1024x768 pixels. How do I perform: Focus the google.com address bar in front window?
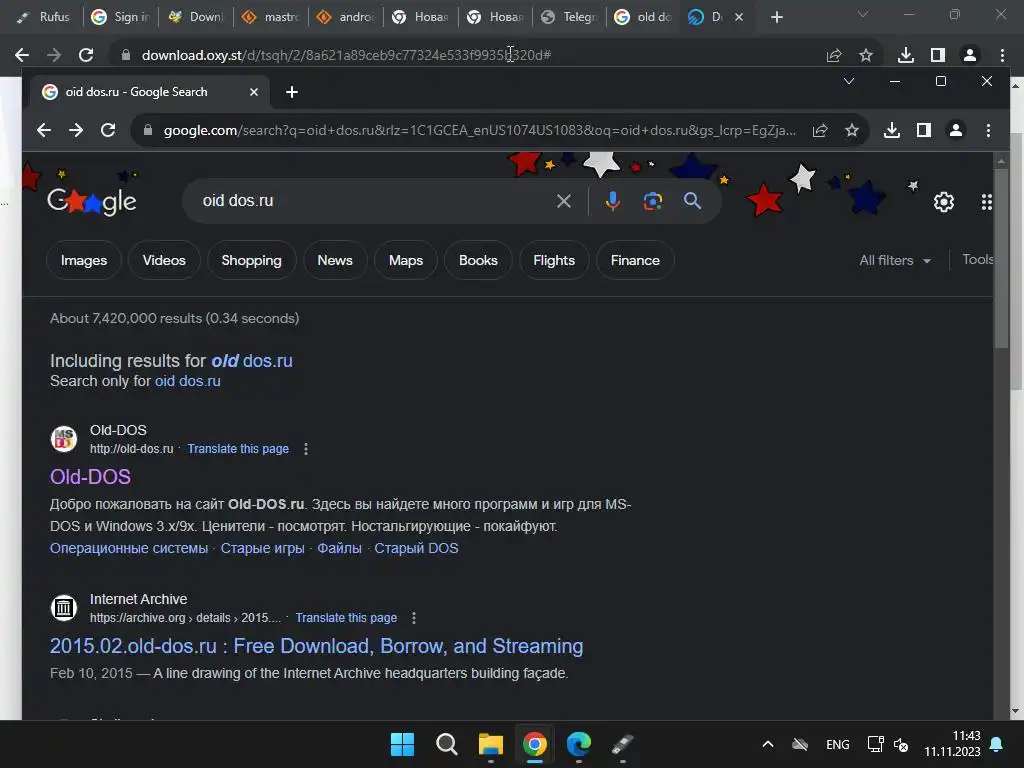[479, 130]
